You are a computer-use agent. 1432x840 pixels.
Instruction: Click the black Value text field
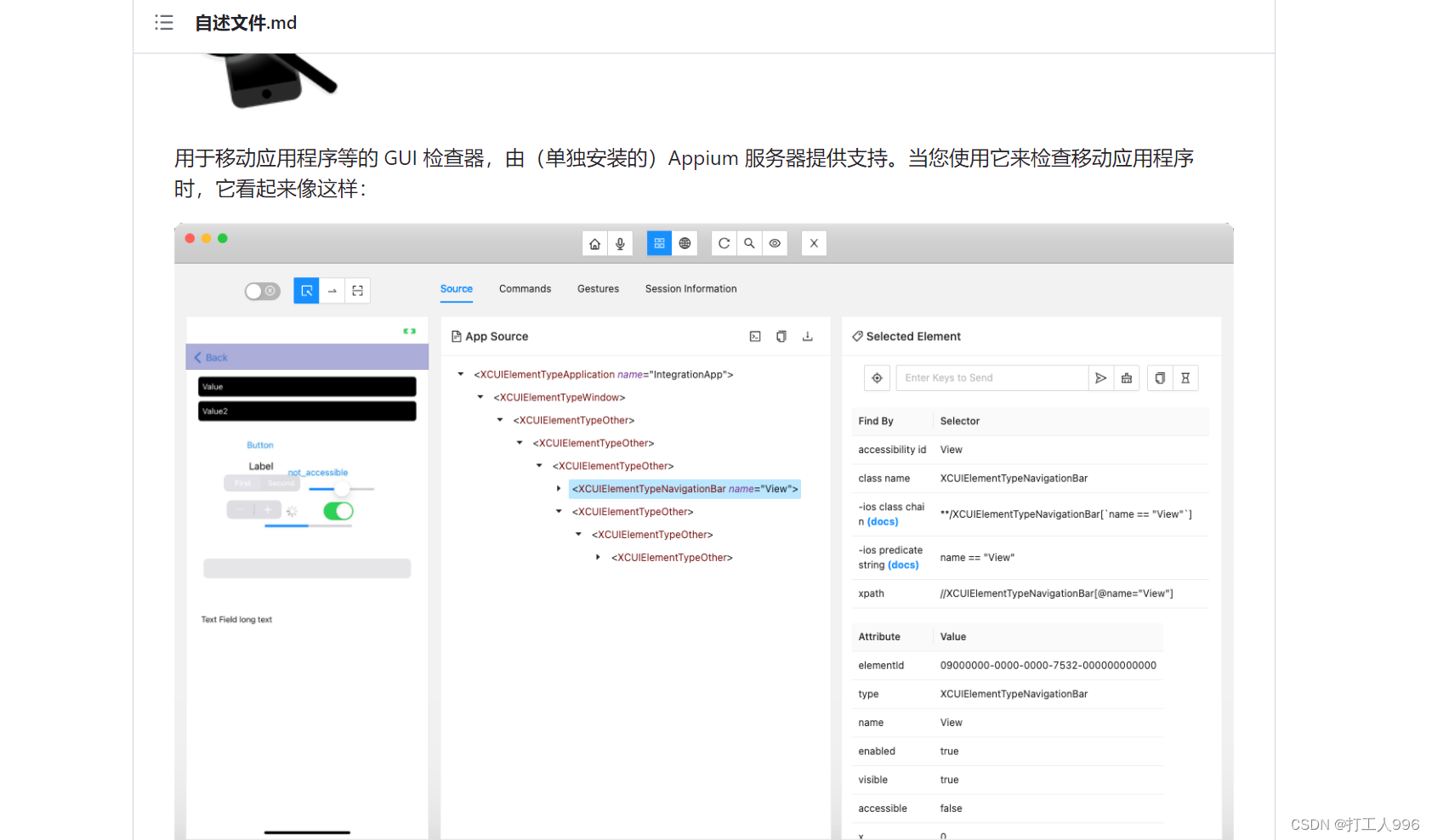[307, 387]
